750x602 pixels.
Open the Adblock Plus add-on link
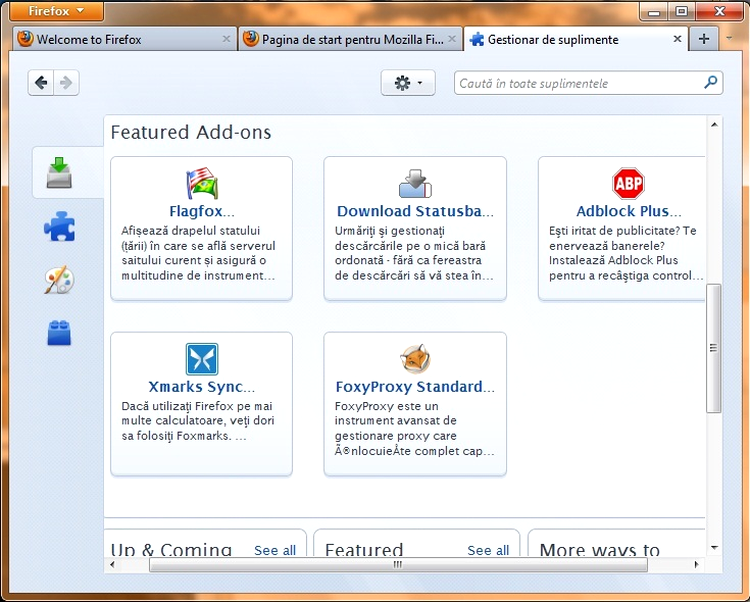pos(628,211)
